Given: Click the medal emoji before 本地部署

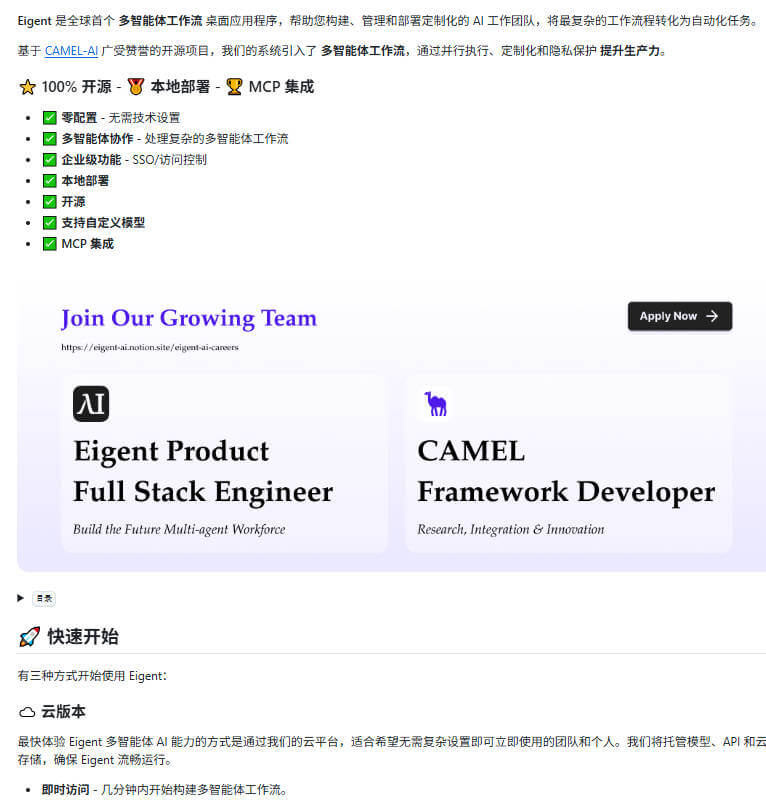Looking at the screenshot, I should pos(136,87).
